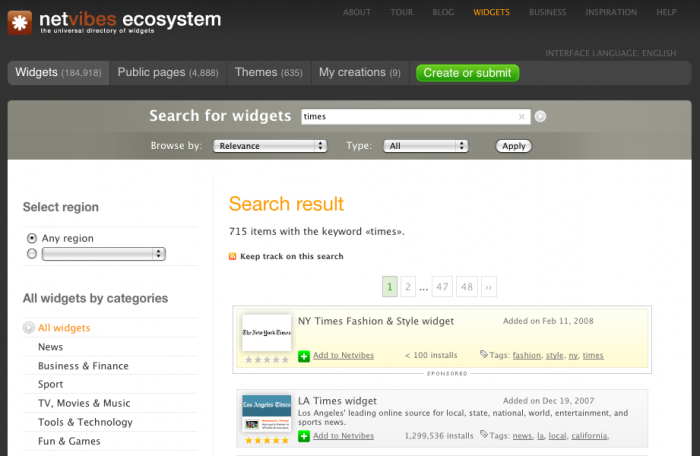Click the ny tag link
Screen dimensions: 700x456
[x=573, y=356]
